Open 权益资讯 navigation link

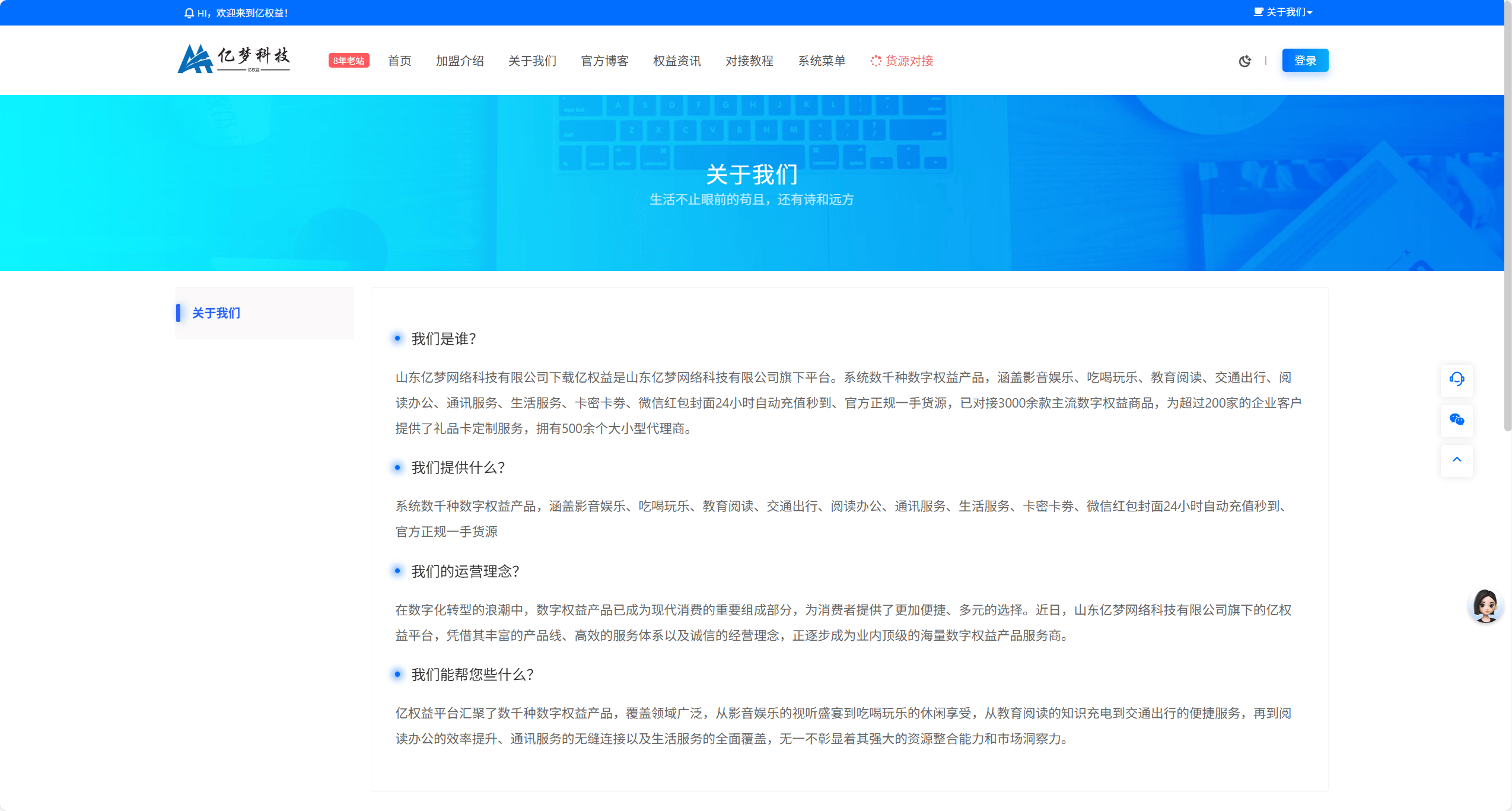coord(677,61)
